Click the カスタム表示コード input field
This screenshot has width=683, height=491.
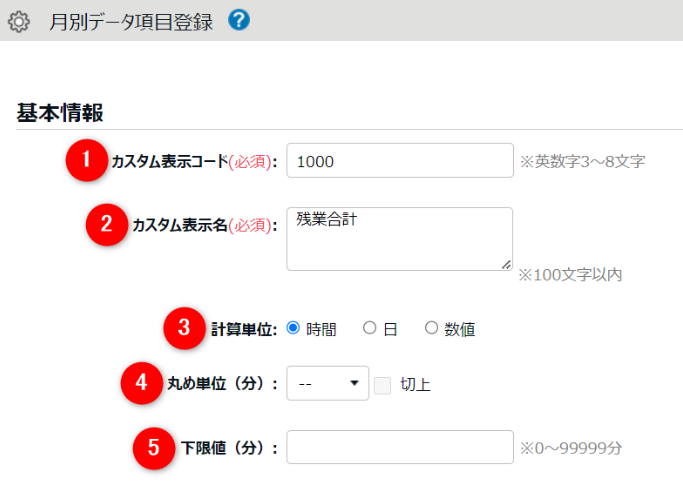(x=399, y=161)
